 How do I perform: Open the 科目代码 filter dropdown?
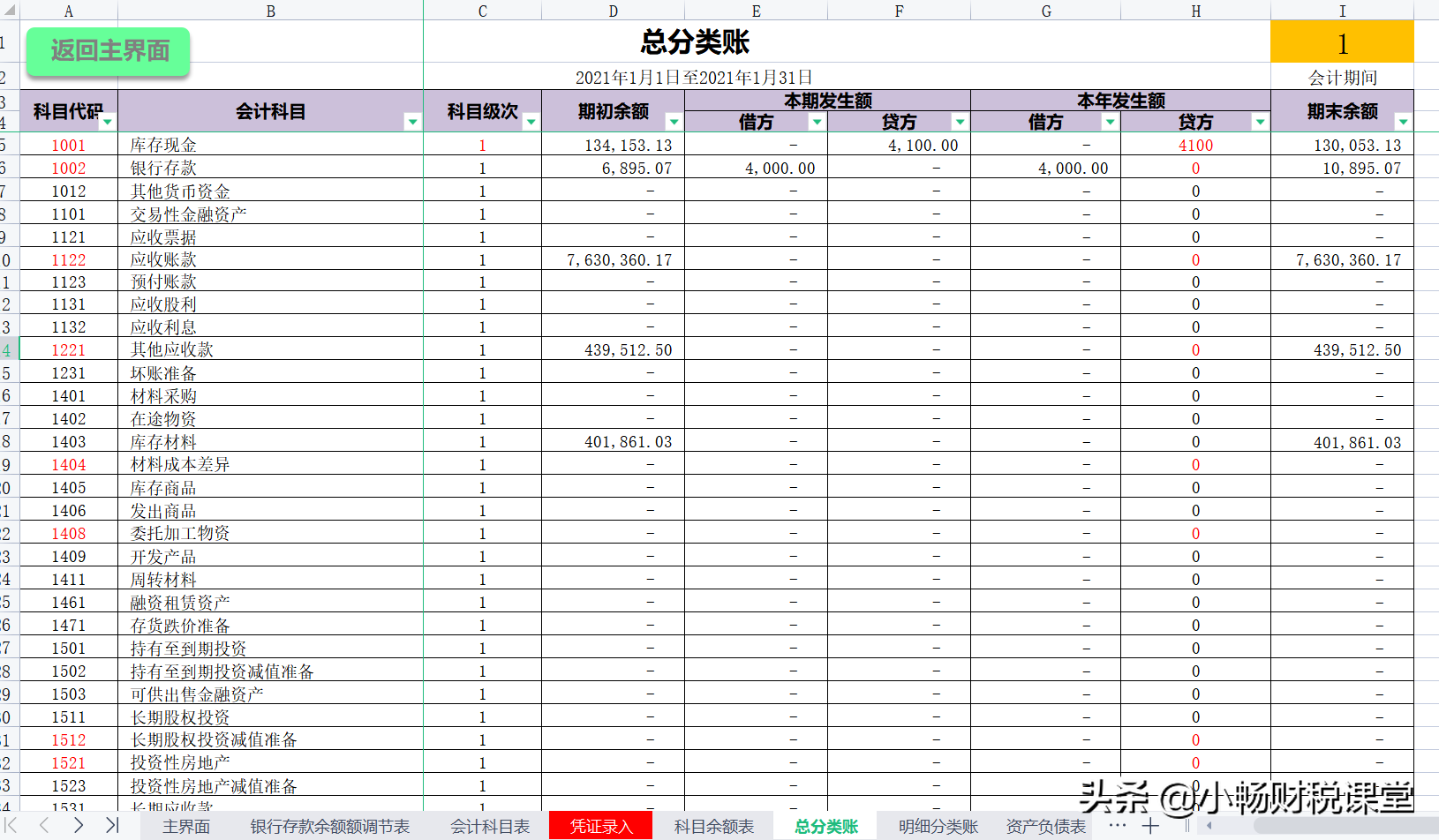(x=107, y=122)
